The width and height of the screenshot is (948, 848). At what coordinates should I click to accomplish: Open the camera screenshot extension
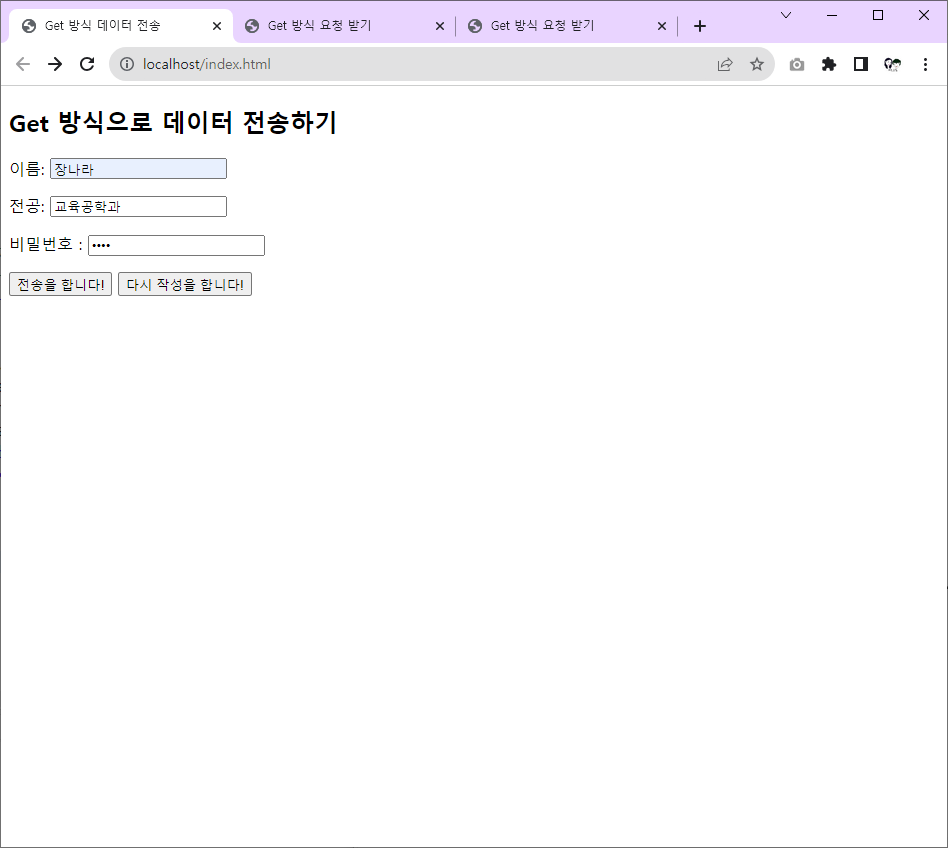797,64
